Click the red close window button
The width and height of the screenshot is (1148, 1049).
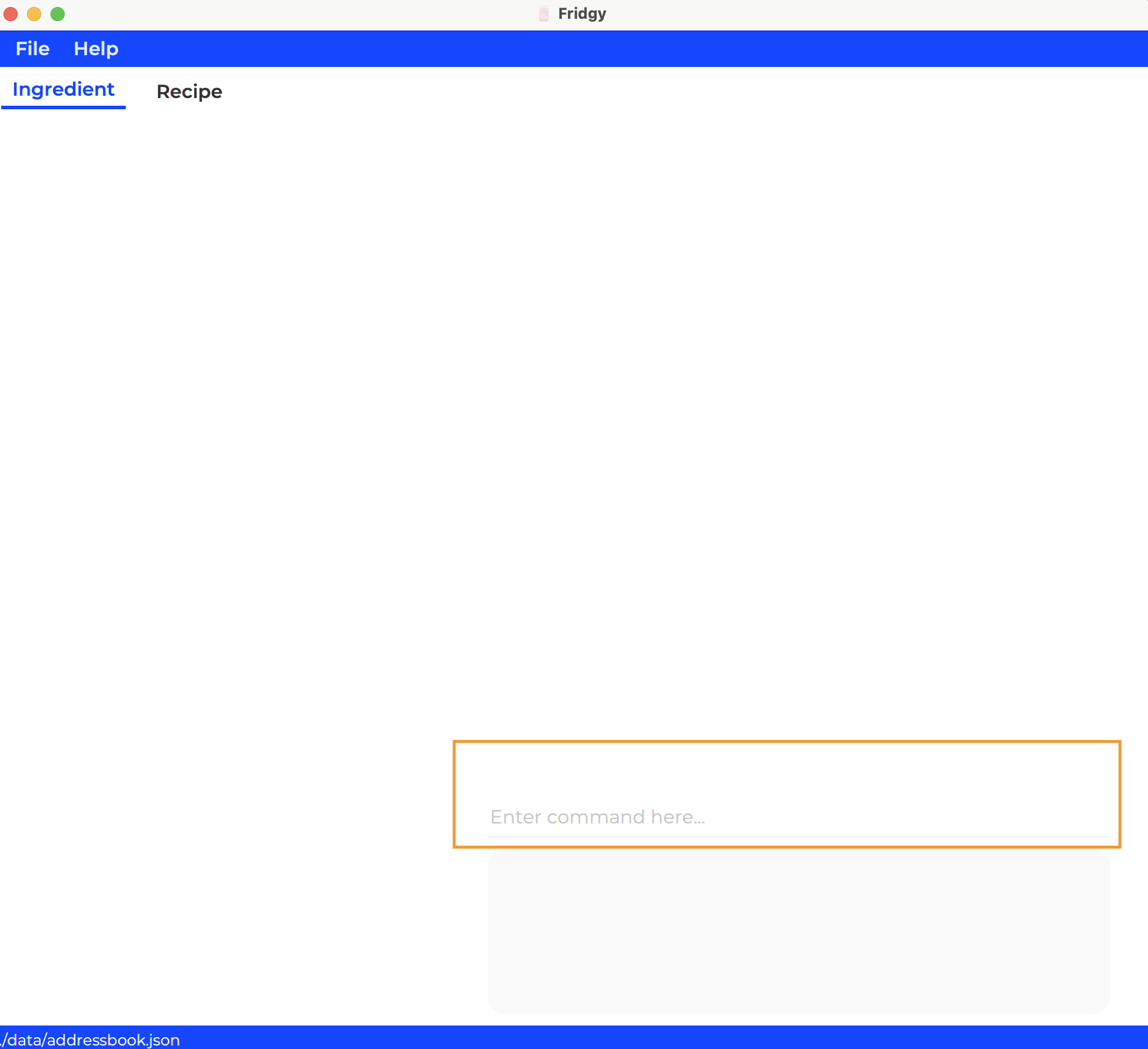click(11, 14)
